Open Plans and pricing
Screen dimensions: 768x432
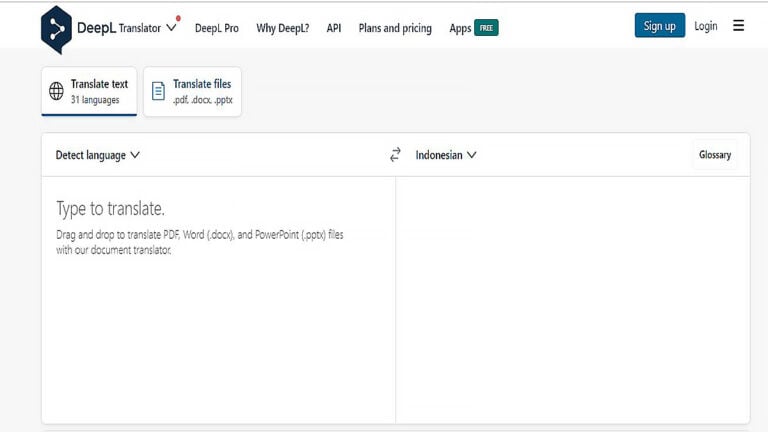click(395, 28)
